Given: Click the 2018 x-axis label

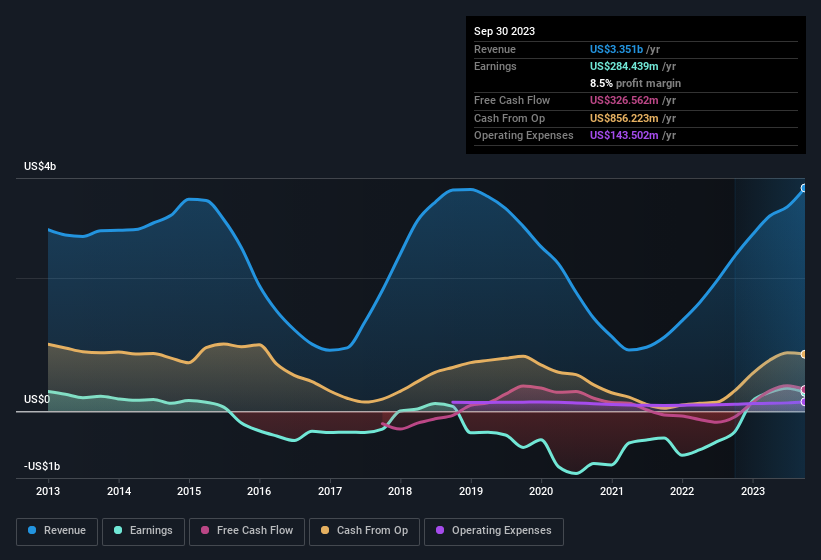Looking at the screenshot, I should (400, 491).
